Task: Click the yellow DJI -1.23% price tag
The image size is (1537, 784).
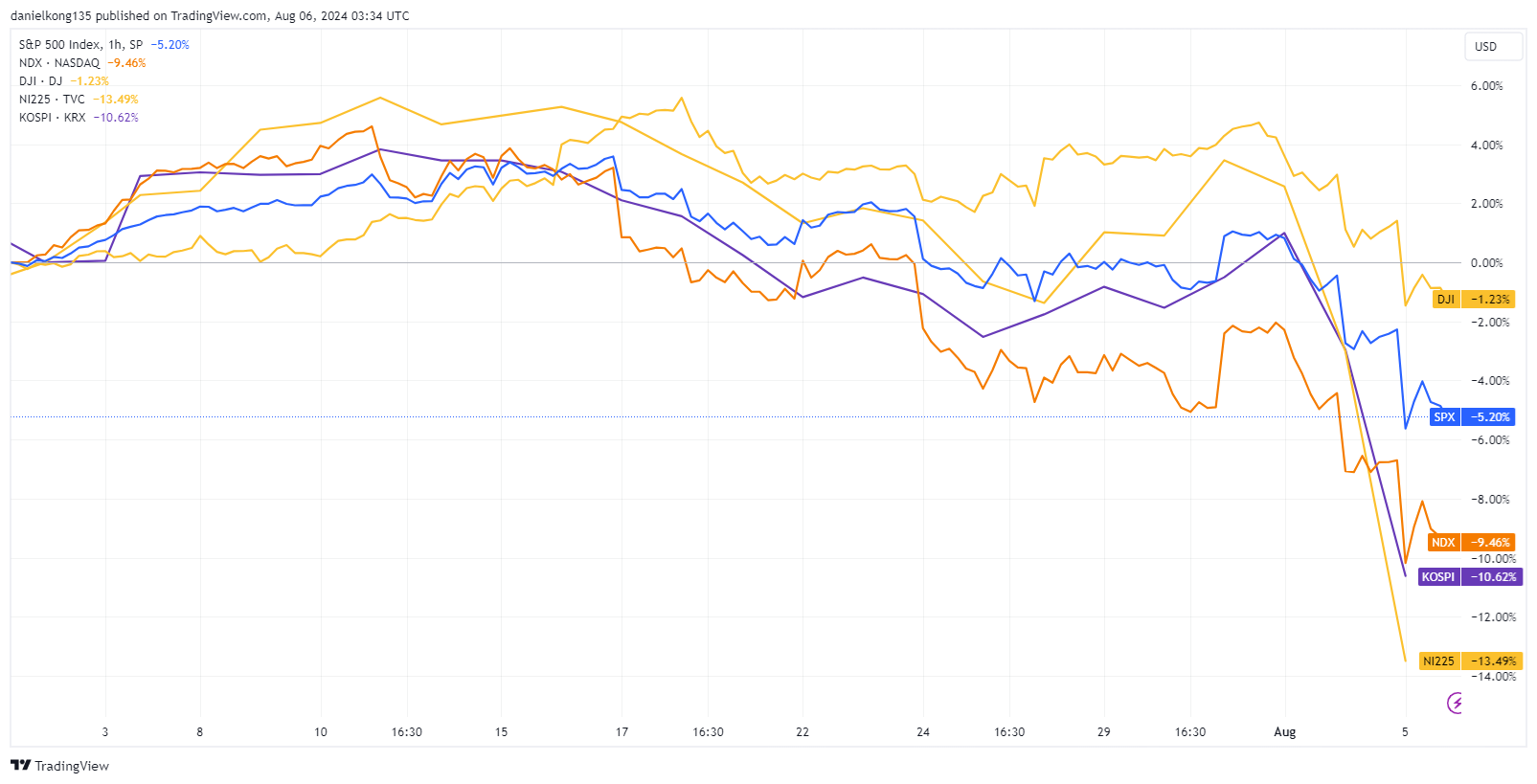Action: point(1474,300)
